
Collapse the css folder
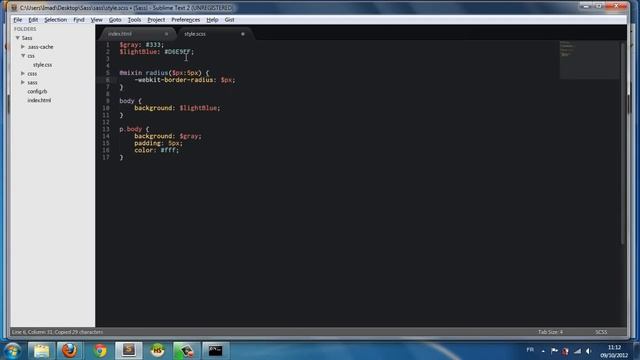tap(23, 56)
